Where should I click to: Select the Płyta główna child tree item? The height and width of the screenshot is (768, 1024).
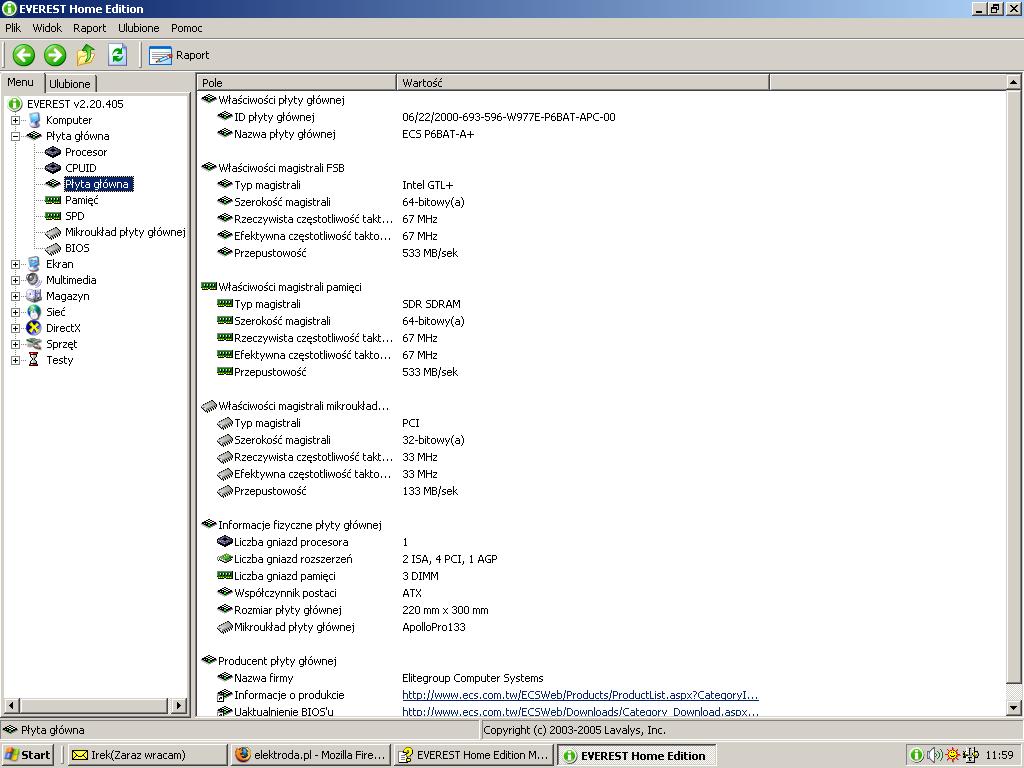coord(98,184)
